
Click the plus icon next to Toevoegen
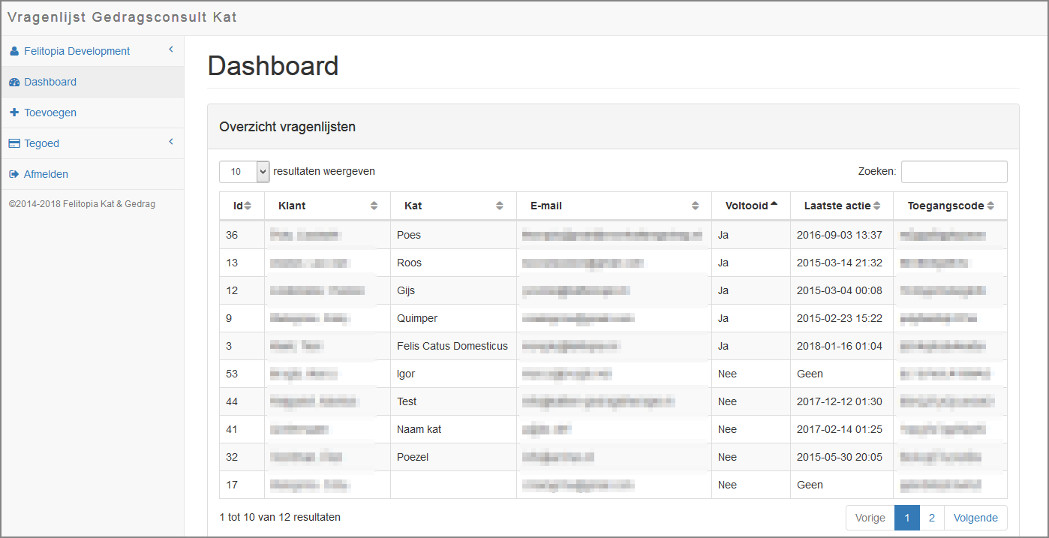[x=15, y=112]
